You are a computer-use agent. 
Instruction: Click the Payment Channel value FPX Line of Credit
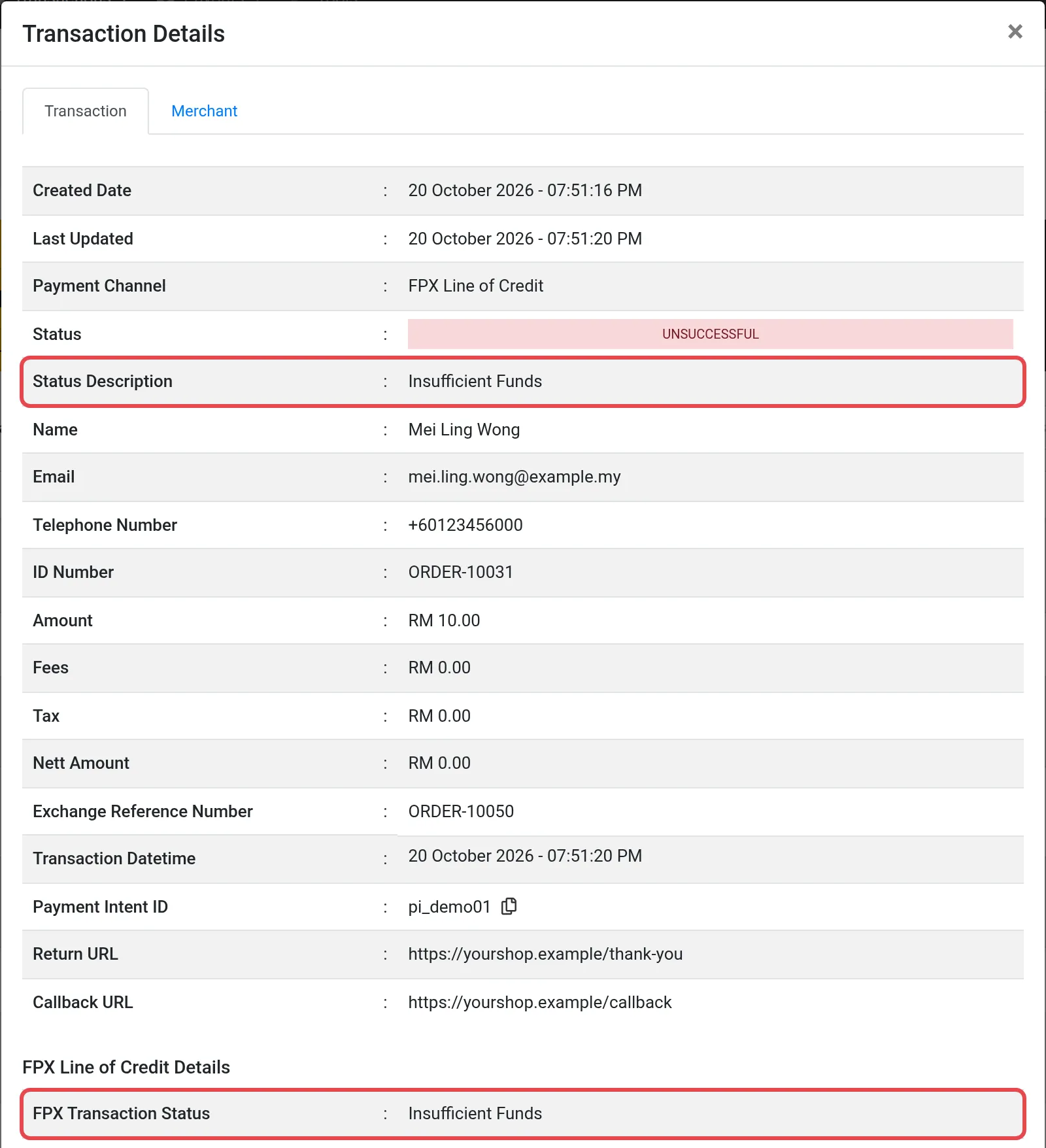(x=476, y=286)
